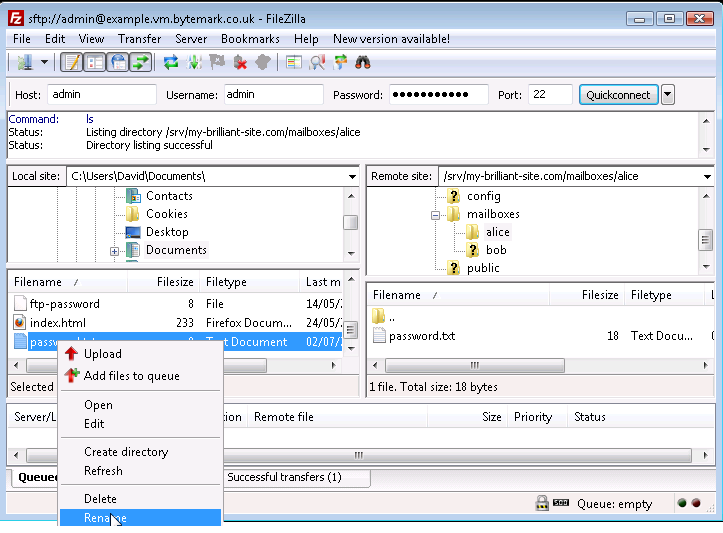Click in the Password field
Image resolution: width=723 pixels, height=533 pixels.
click(439, 95)
